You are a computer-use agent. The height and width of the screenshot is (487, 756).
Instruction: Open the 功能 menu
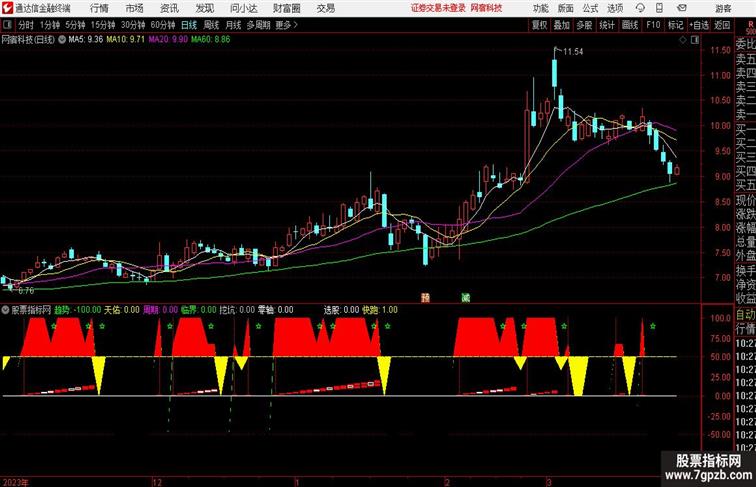540,8
